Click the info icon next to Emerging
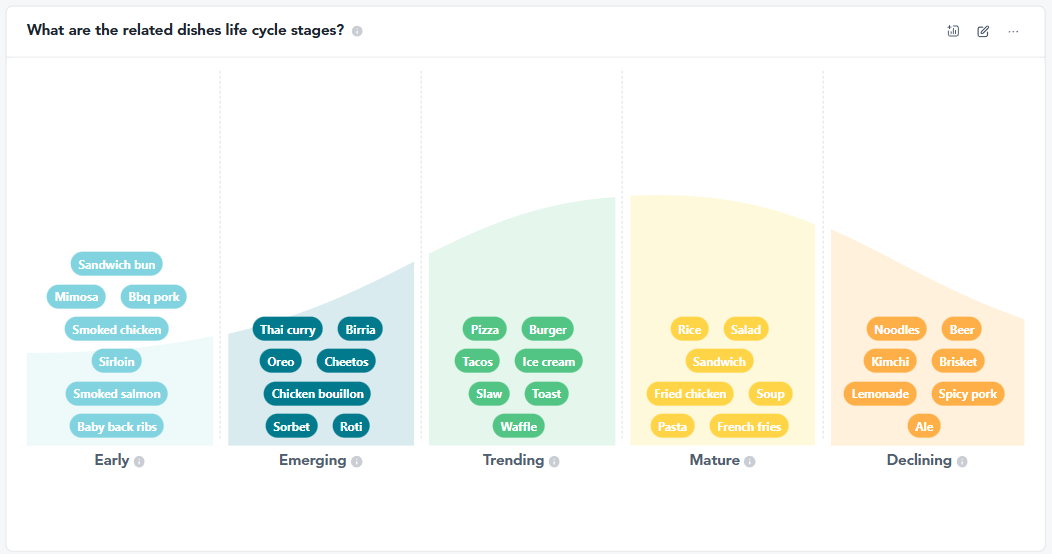1052x554 pixels. tap(357, 461)
